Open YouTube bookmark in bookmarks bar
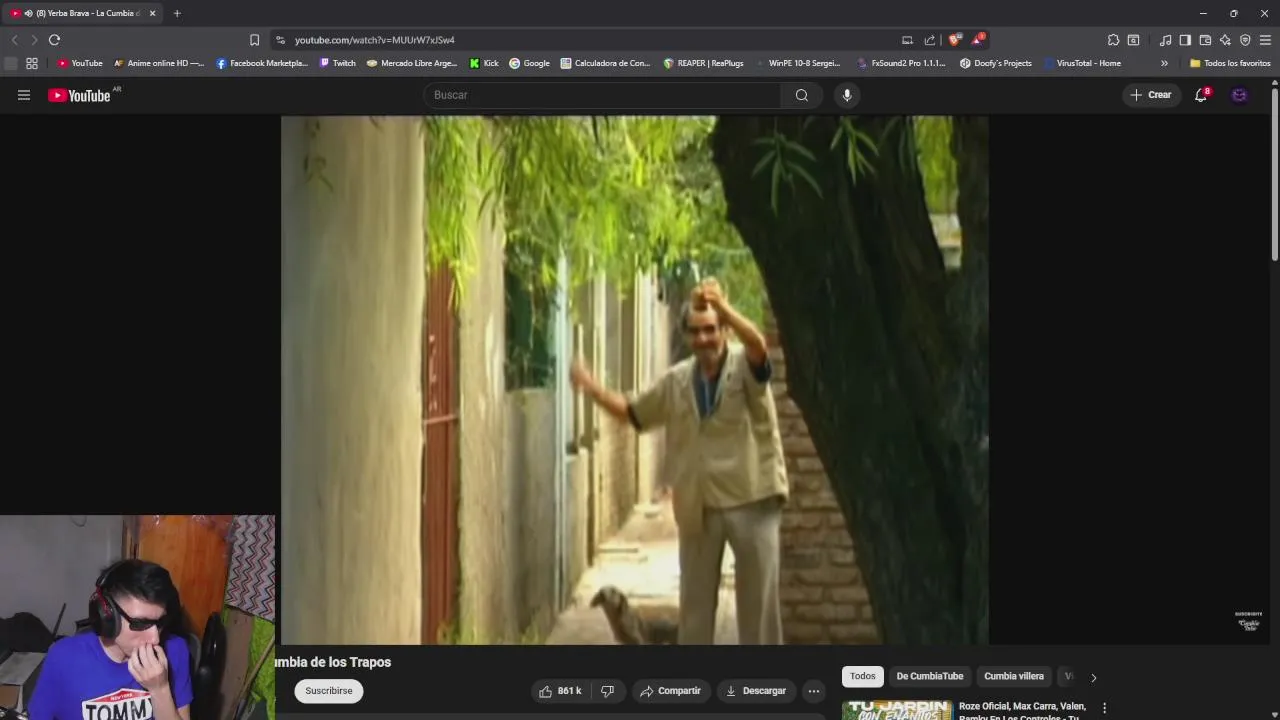This screenshot has width=1280, height=720. pyautogui.click(x=80, y=63)
